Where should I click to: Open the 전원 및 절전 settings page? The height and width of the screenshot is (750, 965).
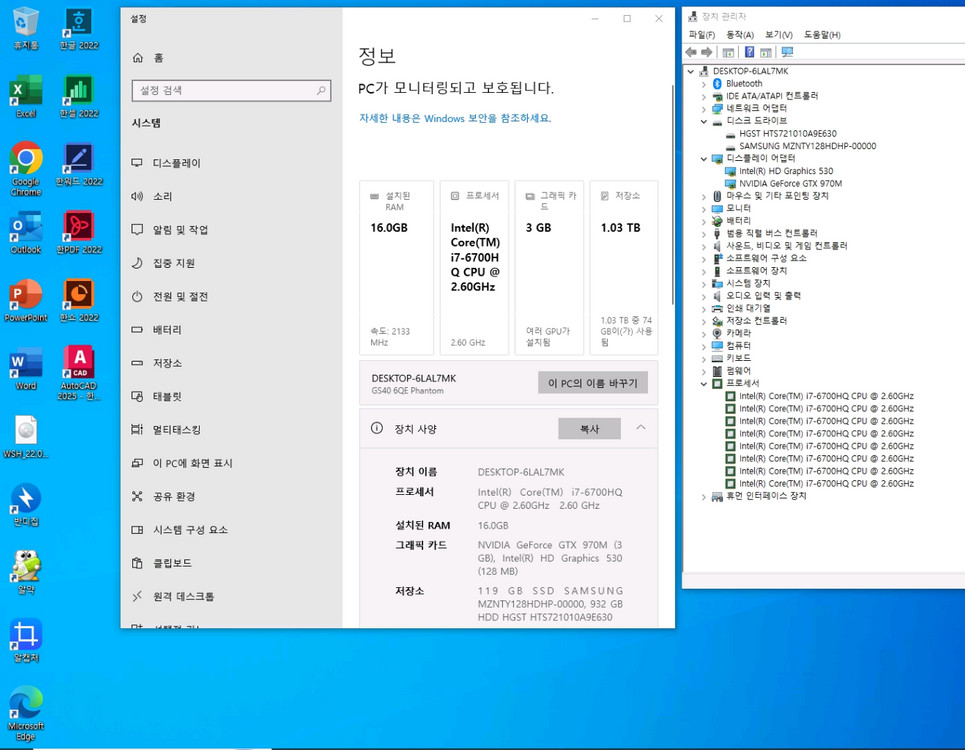coord(231,297)
